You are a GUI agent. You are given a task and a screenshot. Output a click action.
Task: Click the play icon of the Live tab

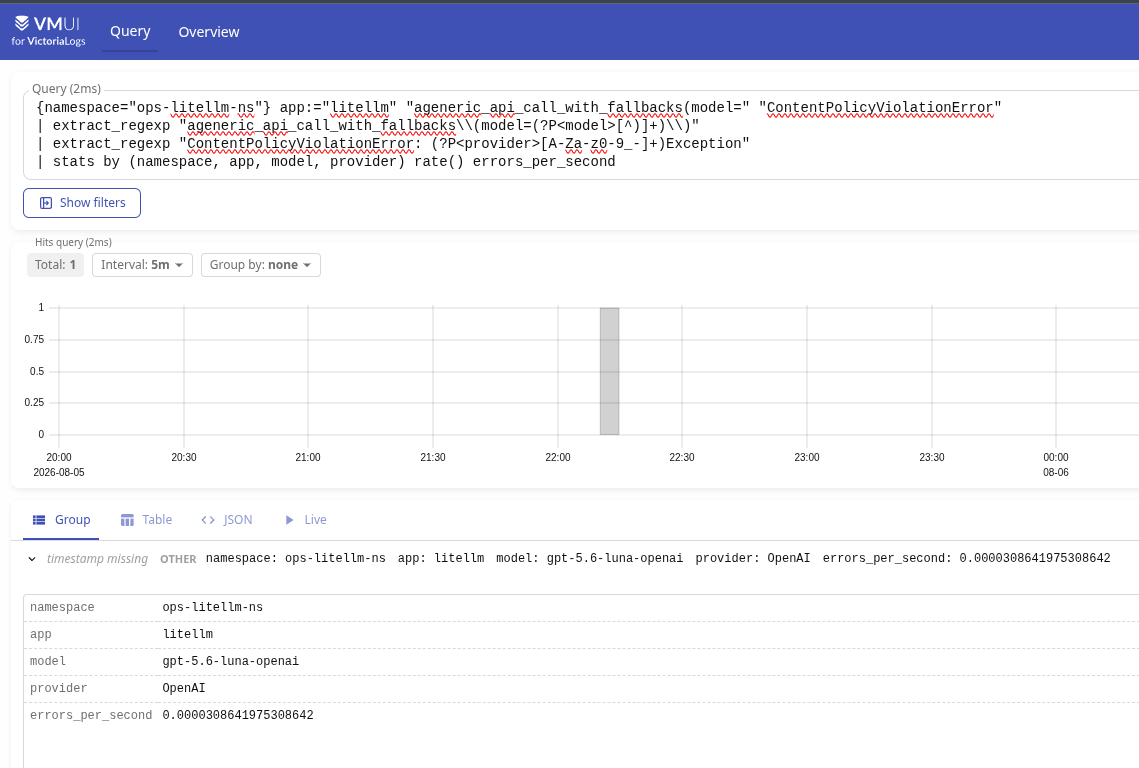tap(289, 520)
